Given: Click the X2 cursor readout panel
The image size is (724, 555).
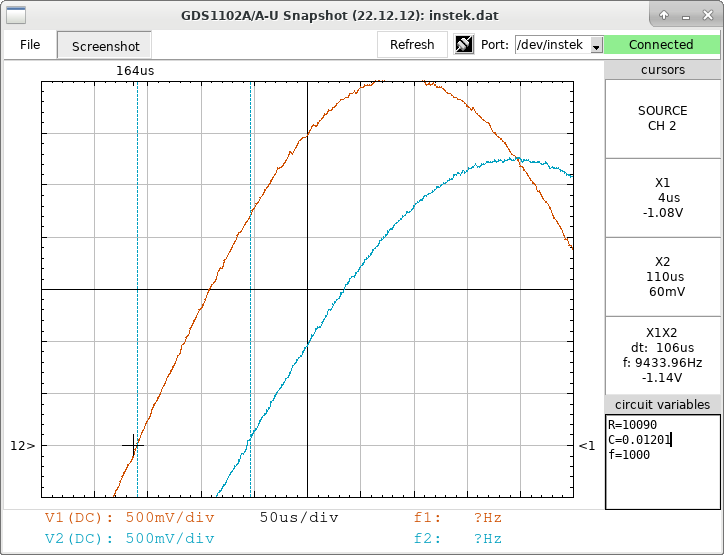Looking at the screenshot, I should coord(662,277).
